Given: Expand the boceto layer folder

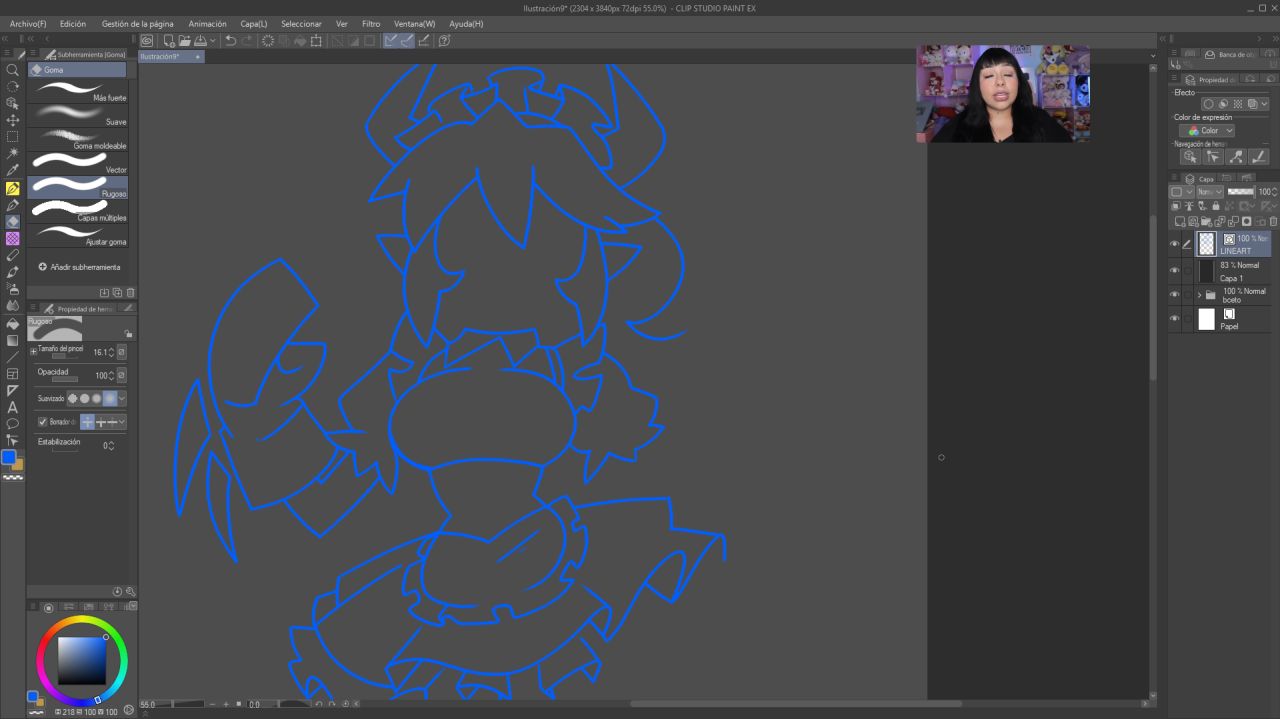Looking at the screenshot, I should (1199, 295).
